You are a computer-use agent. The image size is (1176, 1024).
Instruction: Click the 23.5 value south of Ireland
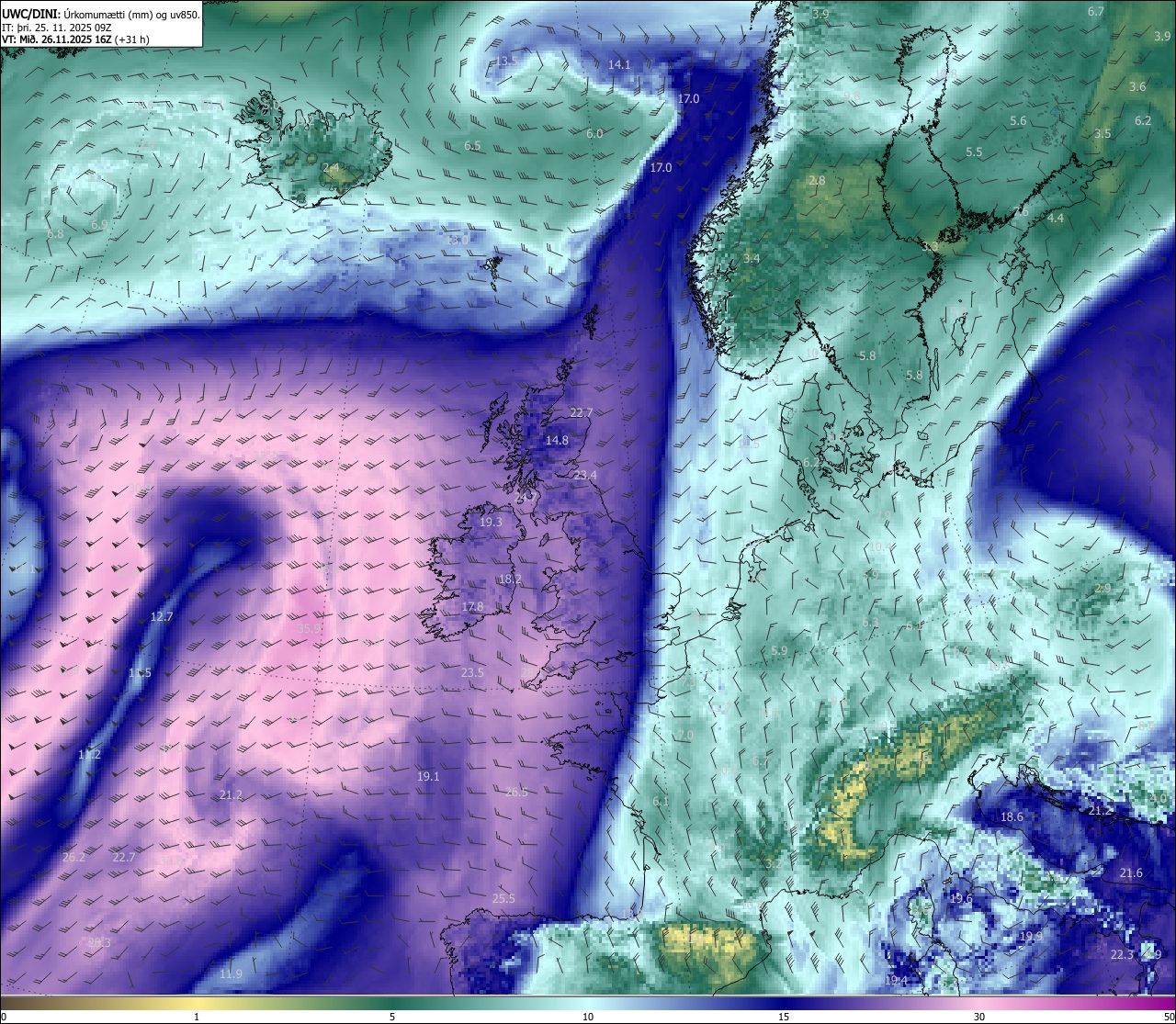(x=472, y=672)
